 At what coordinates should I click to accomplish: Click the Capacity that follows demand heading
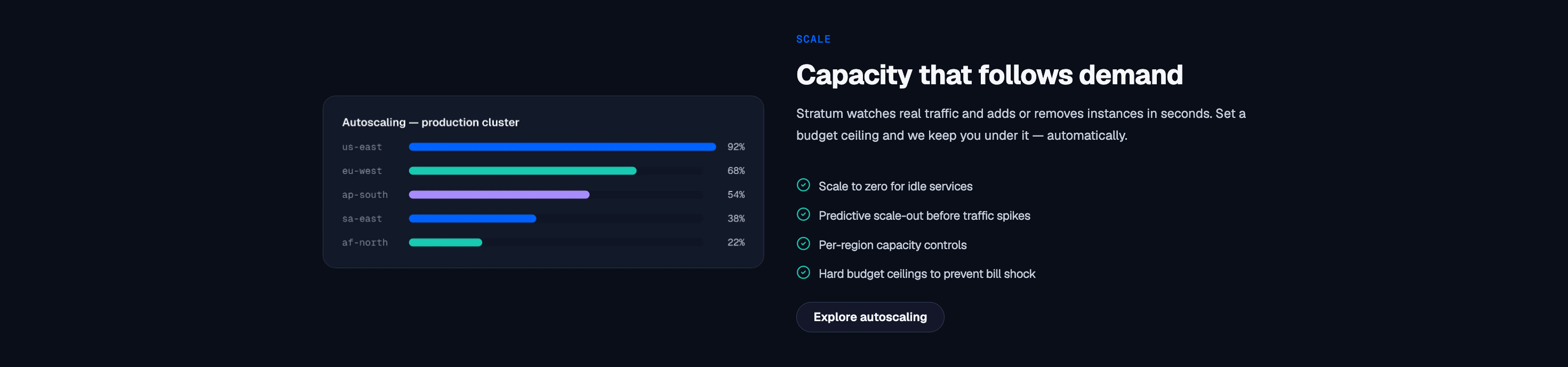(989, 75)
